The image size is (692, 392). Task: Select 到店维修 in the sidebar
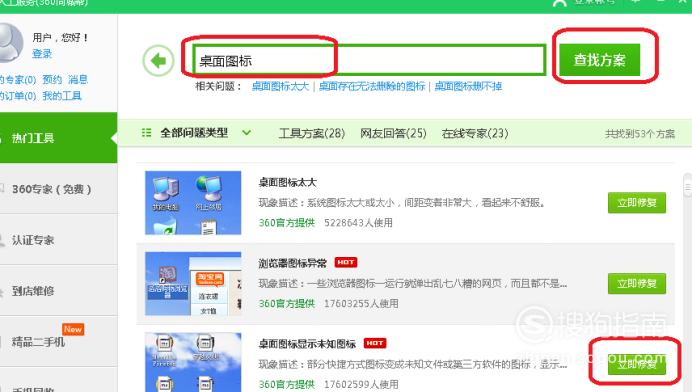click(59, 291)
